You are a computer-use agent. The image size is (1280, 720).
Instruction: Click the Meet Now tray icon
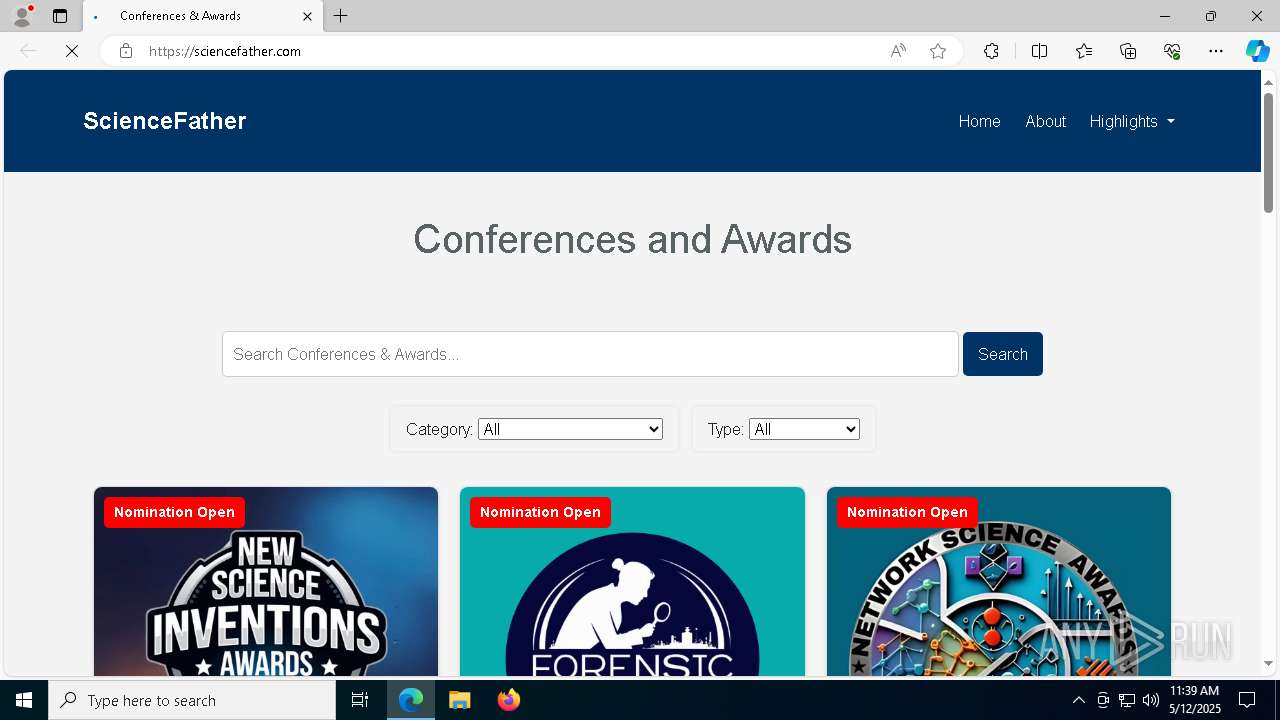(x=1103, y=700)
